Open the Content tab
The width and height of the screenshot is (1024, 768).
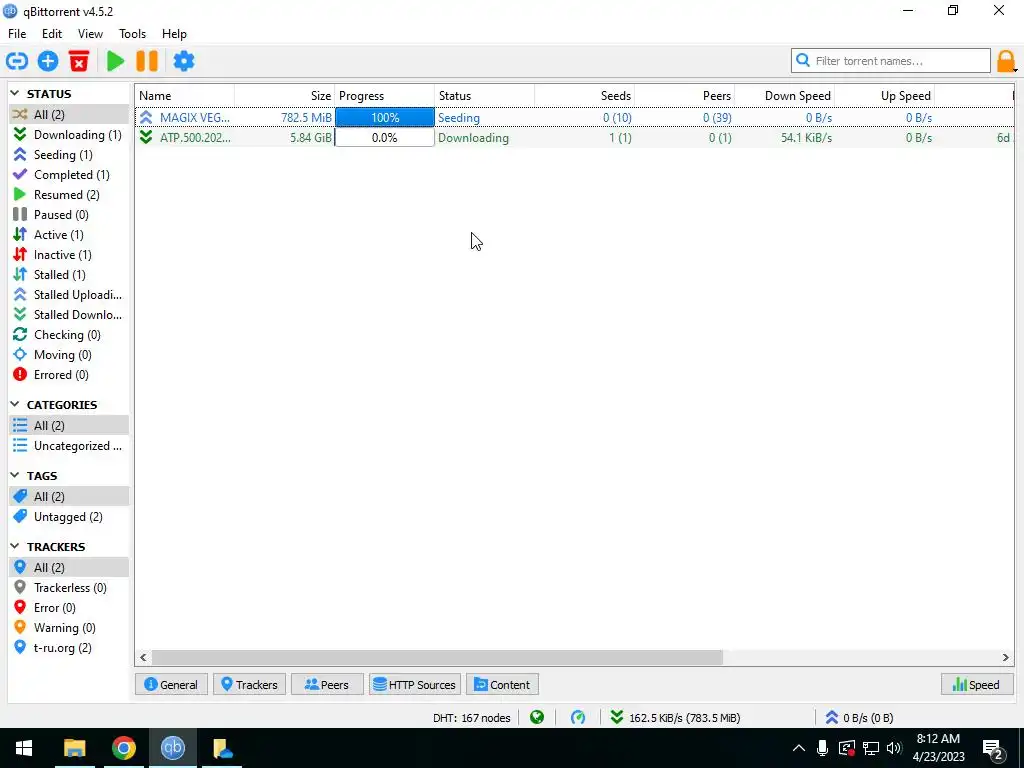click(x=502, y=684)
